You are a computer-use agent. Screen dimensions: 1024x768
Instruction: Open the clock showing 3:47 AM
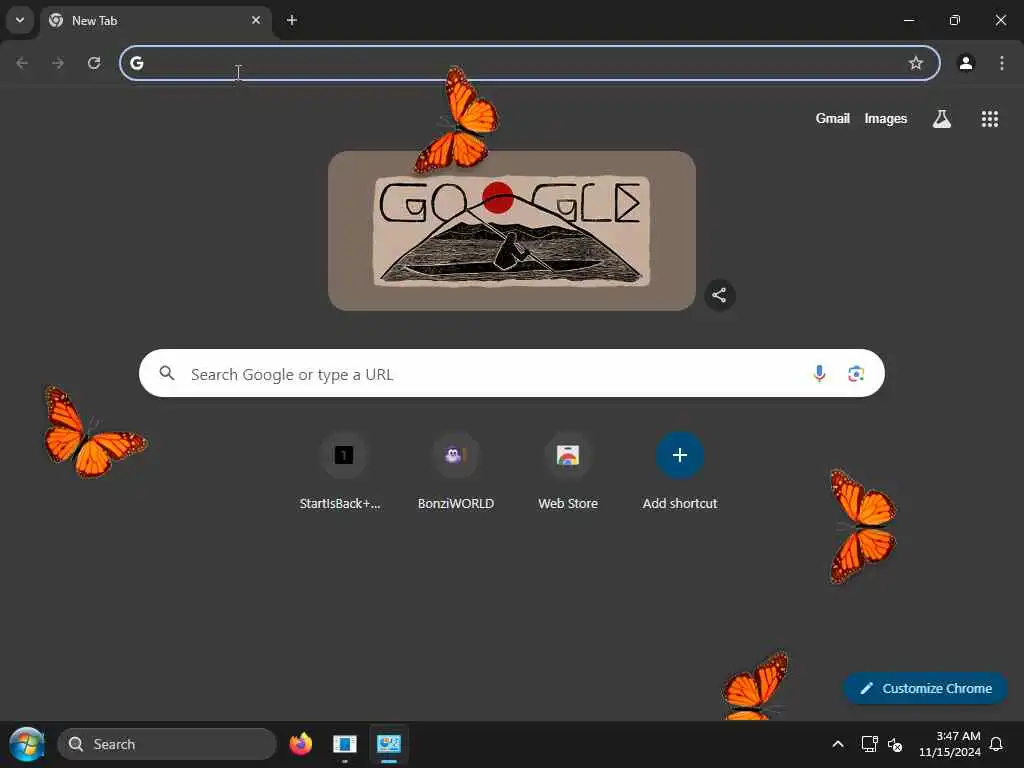coord(950,744)
